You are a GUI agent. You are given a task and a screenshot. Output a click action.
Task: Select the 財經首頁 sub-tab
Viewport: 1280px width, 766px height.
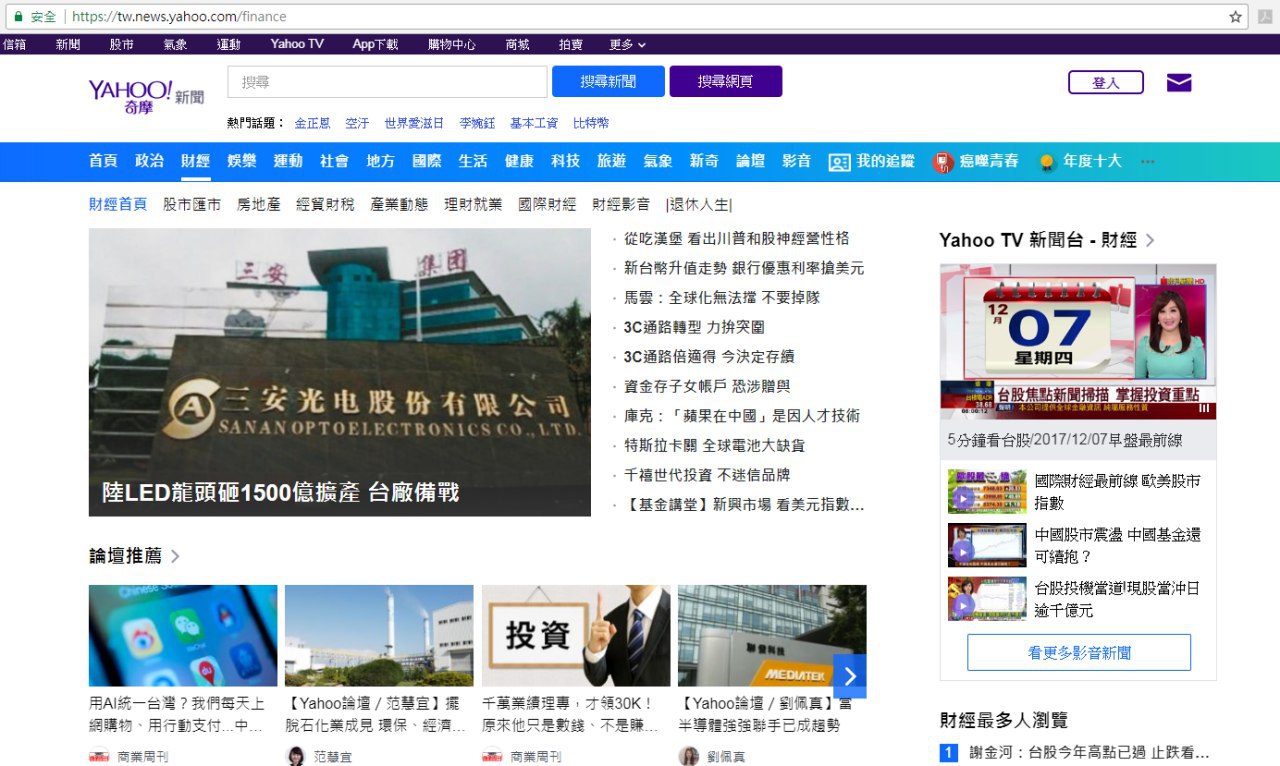click(118, 204)
